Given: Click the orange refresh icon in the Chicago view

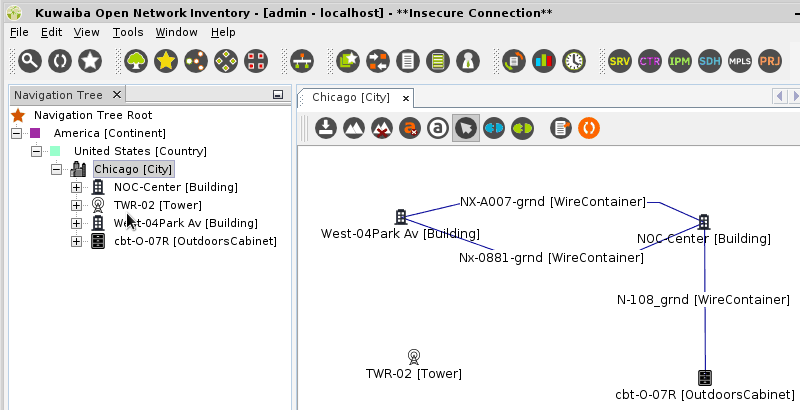Looking at the screenshot, I should coord(590,128).
